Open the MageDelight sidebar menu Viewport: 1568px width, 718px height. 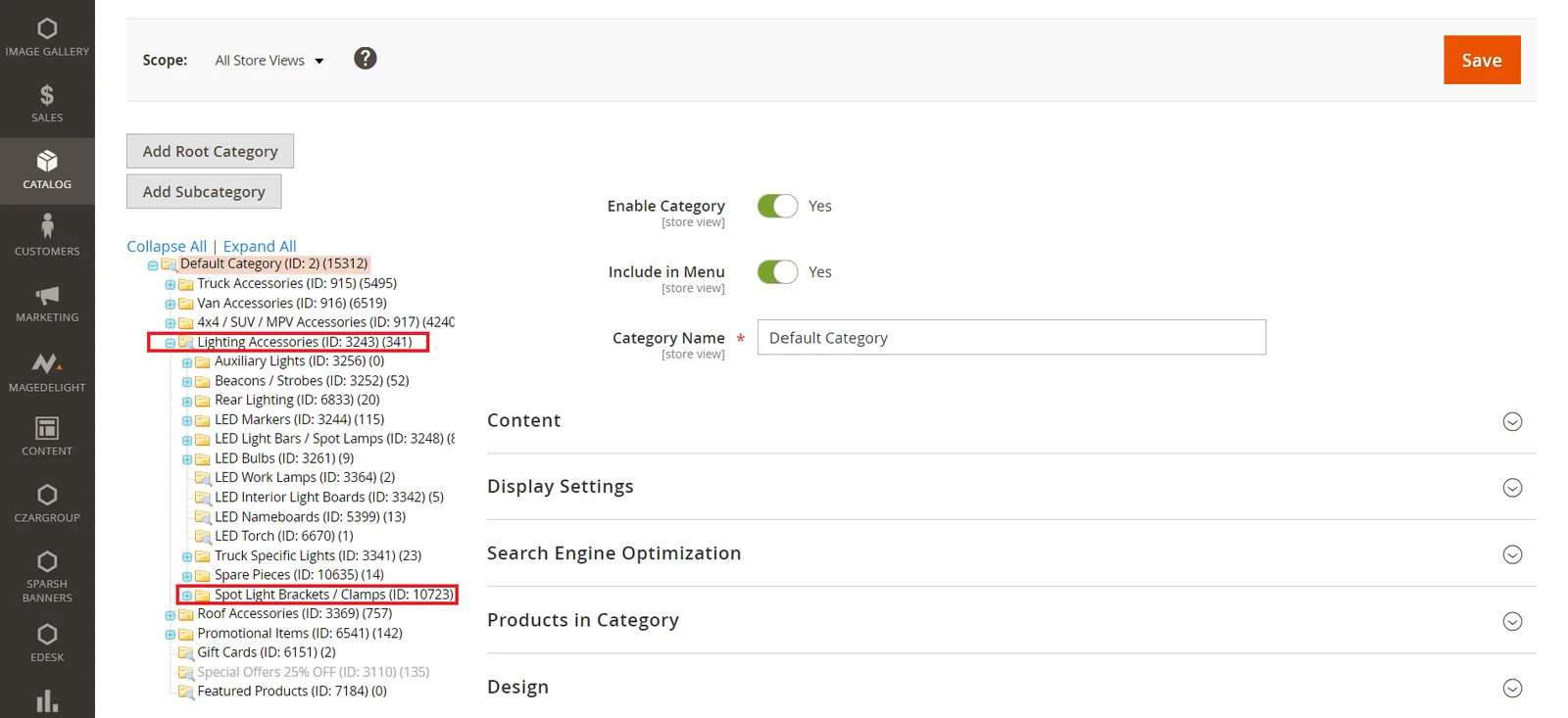[47, 372]
